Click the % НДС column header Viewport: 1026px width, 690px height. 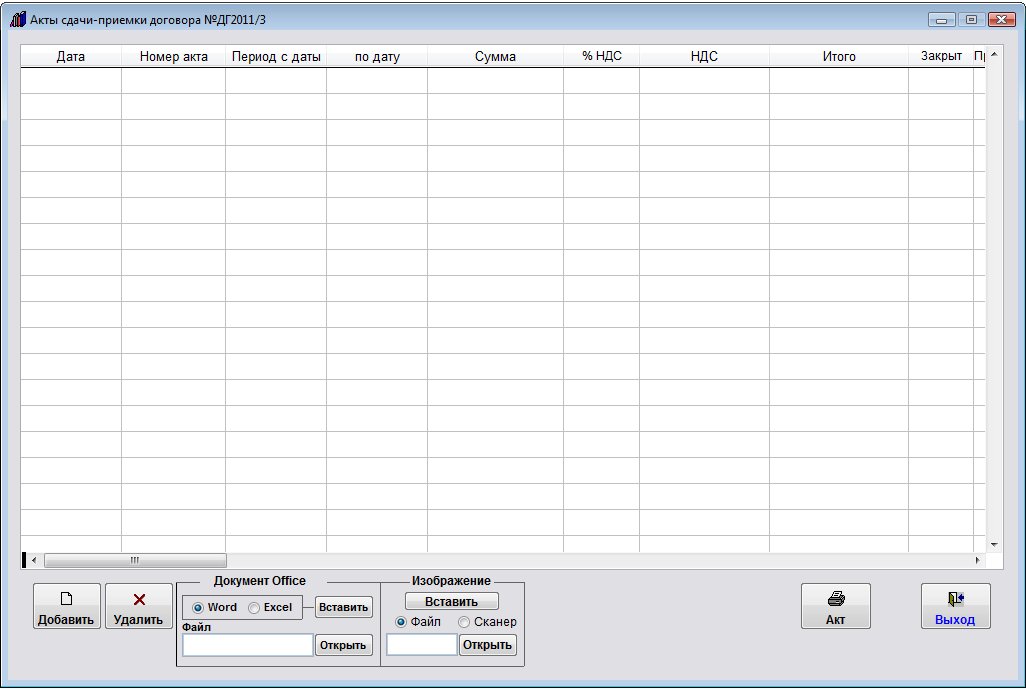(x=601, y=56)
